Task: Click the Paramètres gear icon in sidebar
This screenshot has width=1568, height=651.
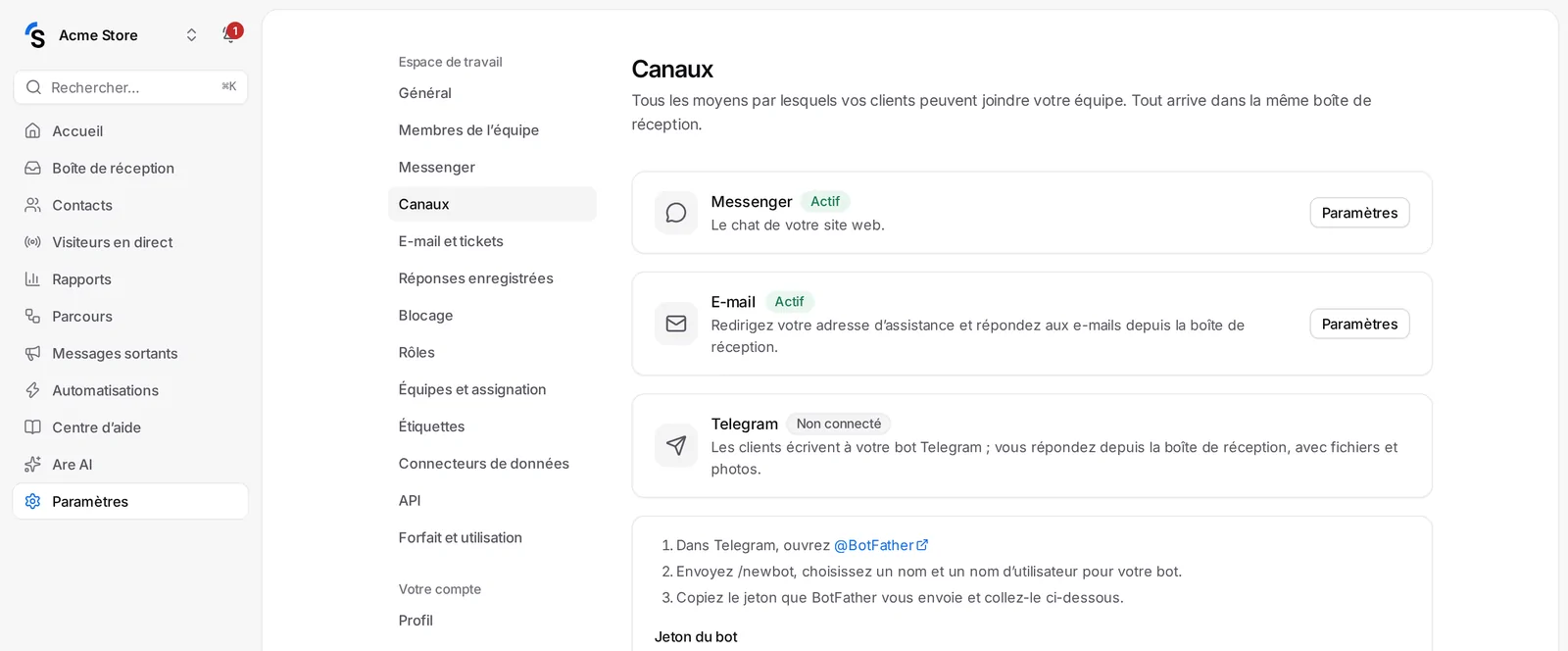Action: click(32, 501)
